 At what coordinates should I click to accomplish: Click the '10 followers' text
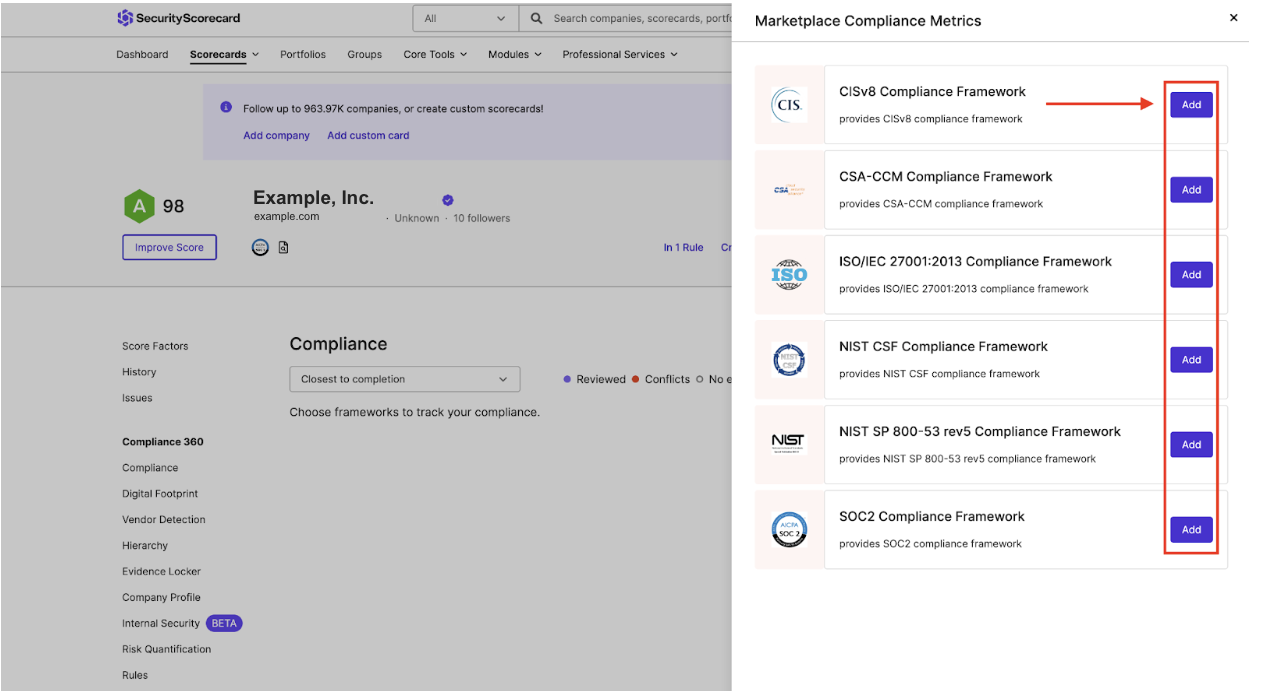coord(482,218)
